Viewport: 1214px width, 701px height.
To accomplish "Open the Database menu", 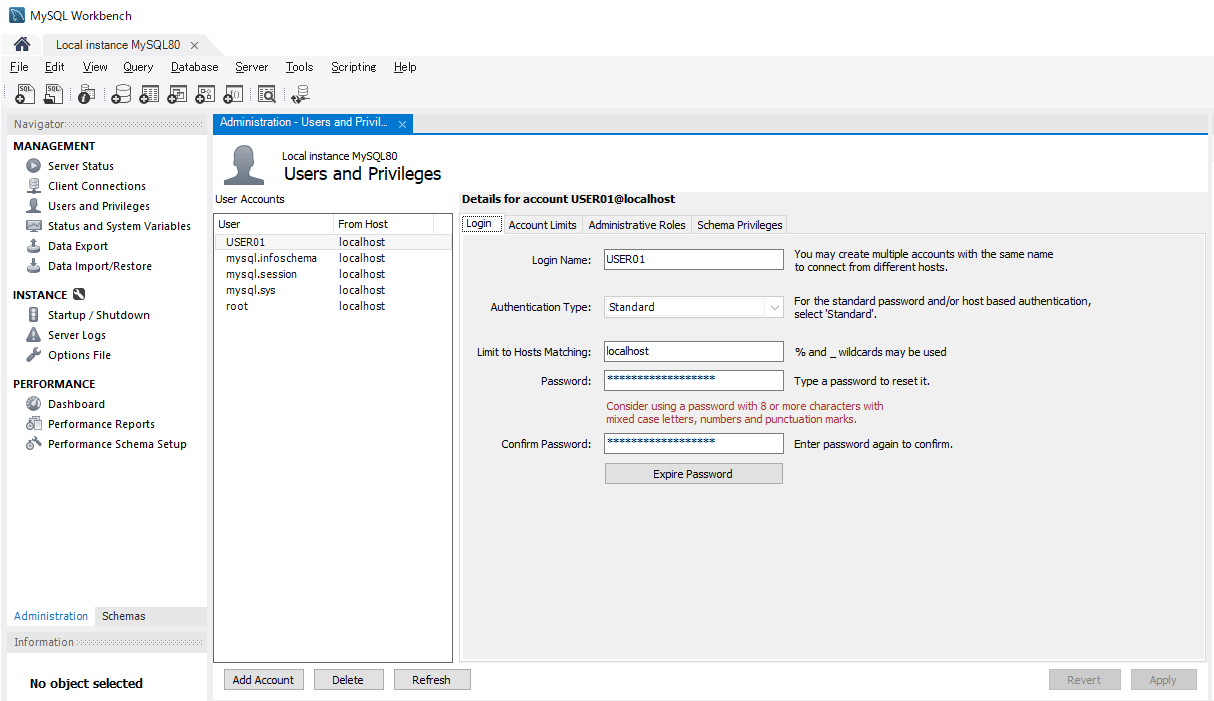I will click(194, 67).
